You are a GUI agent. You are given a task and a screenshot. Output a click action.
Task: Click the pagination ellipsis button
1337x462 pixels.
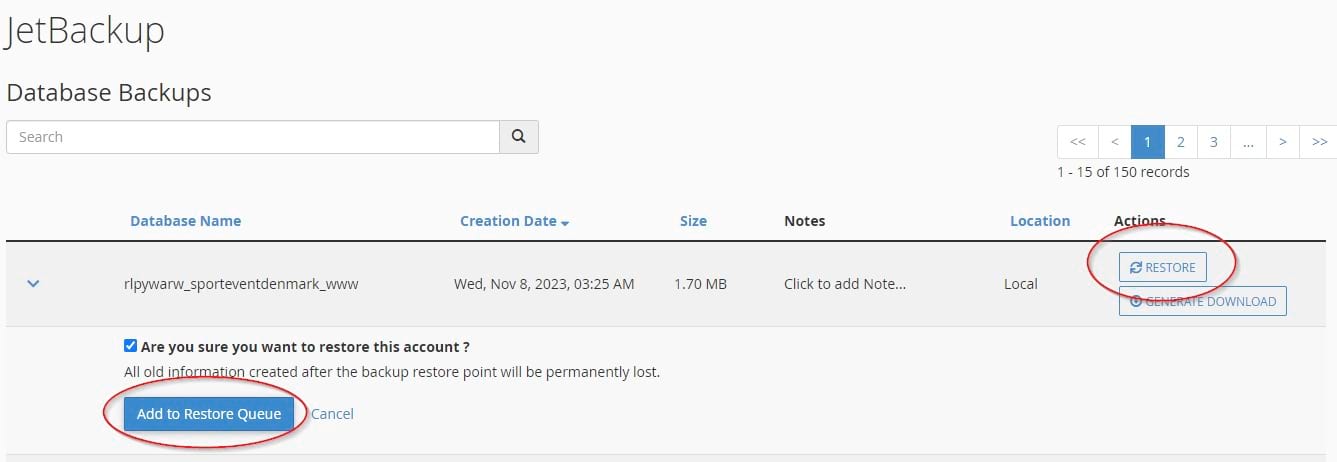click(x=1248, y=142)
